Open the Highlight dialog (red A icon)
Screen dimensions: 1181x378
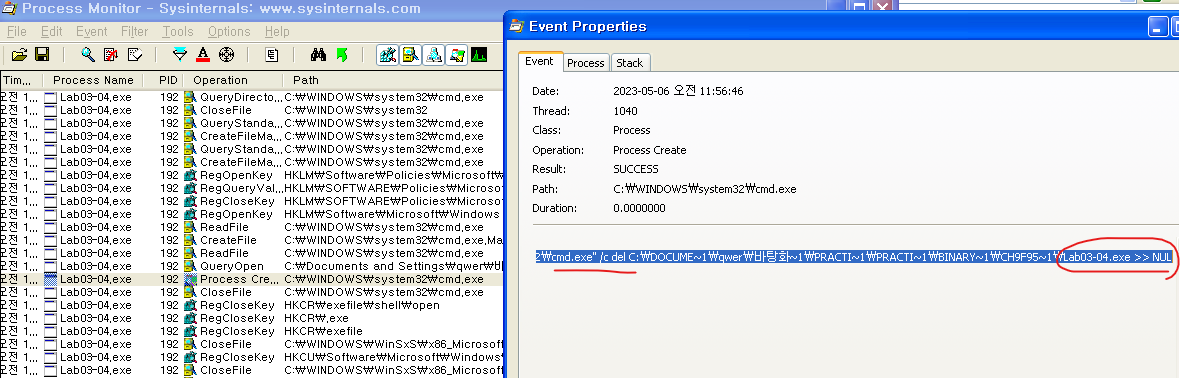pyautogui.click(x=203, y=54)
